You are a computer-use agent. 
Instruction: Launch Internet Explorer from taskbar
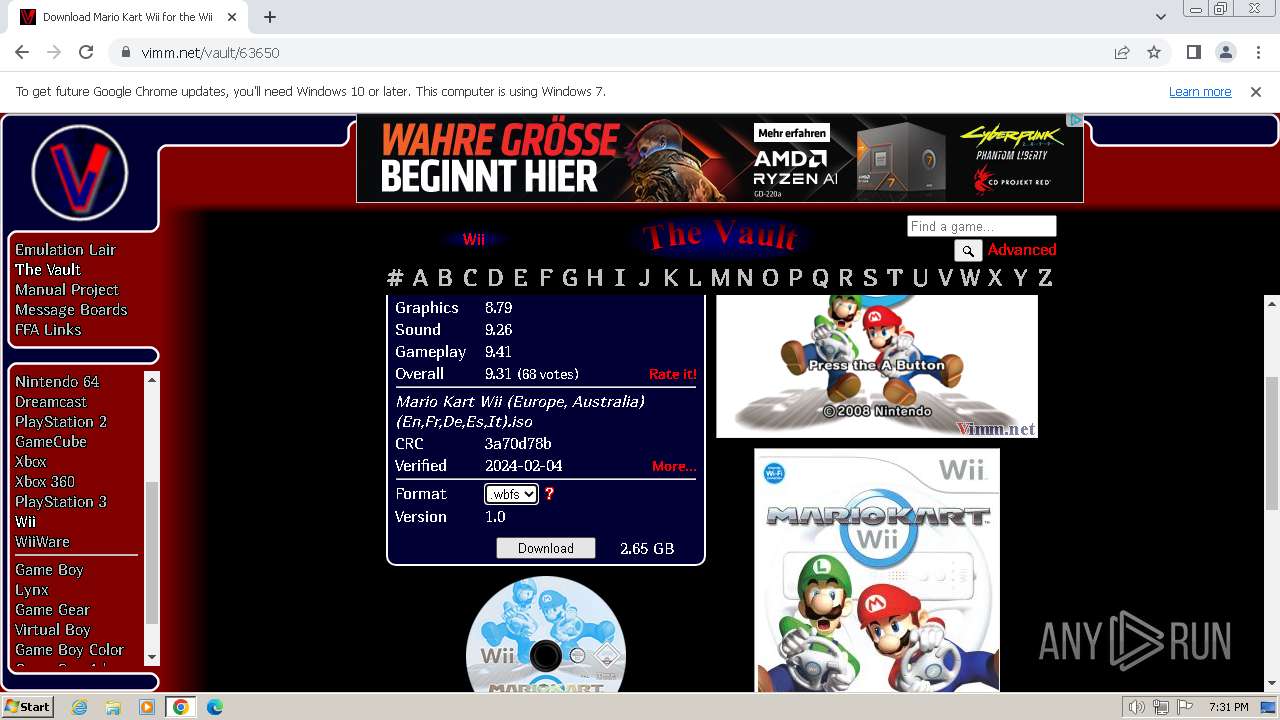click(80, 707)
